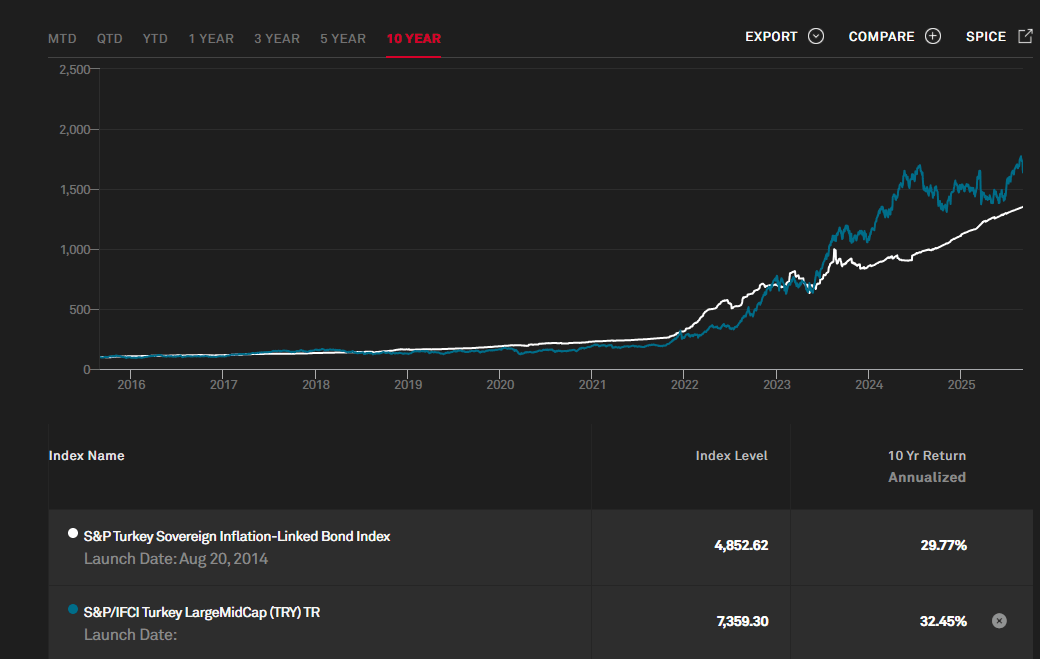The image size is (1040, 659).
Task: Remove S&P/IFCI Turkey LargeMidCap comparison with X icon
Action: click(x=999, y=621)
